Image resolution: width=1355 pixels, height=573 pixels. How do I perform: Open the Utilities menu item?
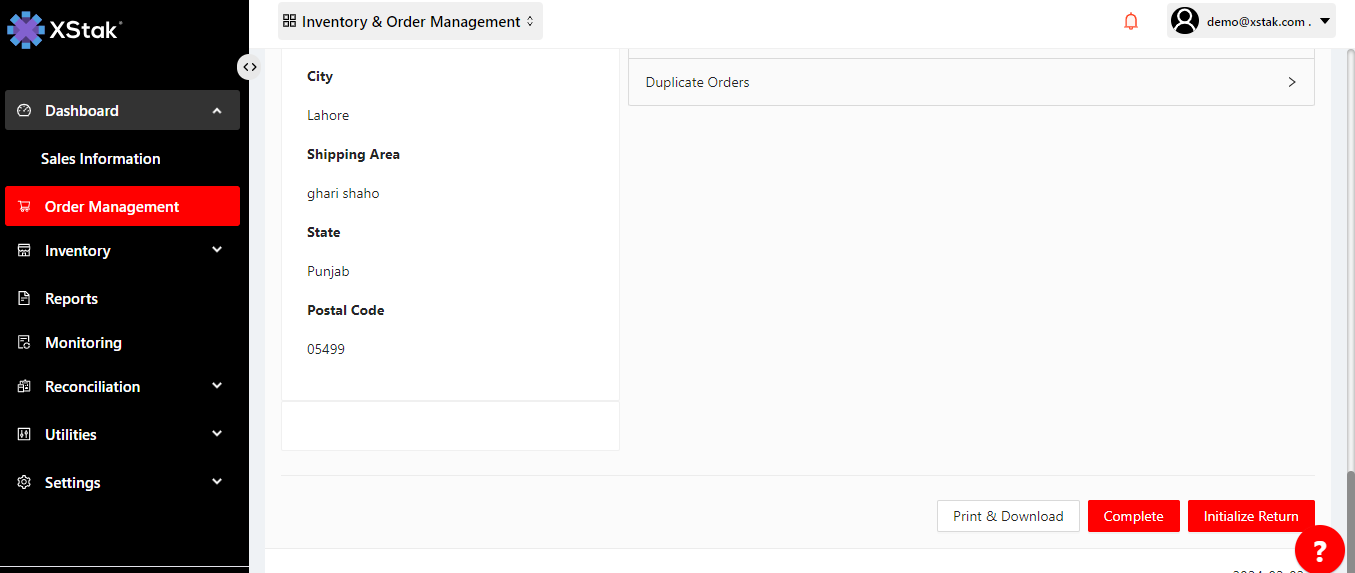(71, 435)
